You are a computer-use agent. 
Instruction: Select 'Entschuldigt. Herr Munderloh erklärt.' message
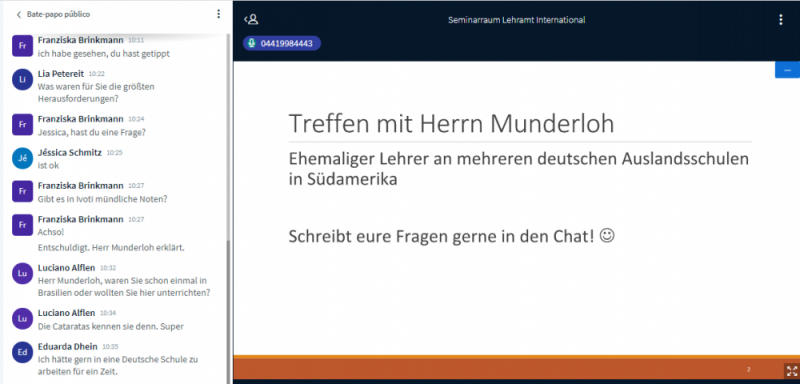pos(111,248)
